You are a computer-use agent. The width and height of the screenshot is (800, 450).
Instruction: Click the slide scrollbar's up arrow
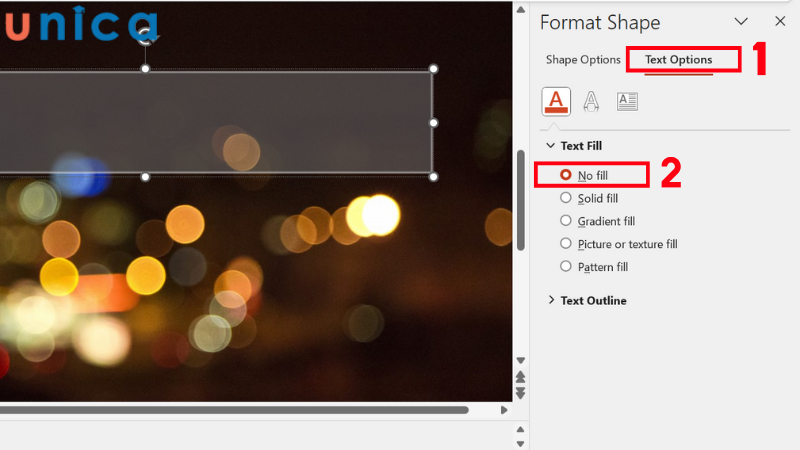520,10
